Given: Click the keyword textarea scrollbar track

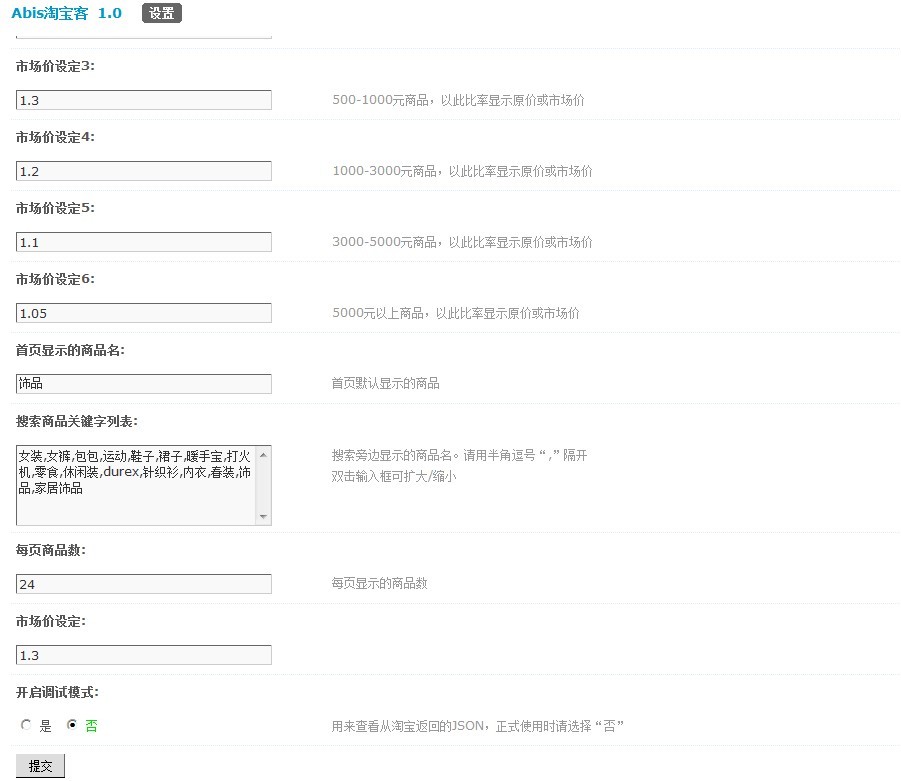Looking at the screenshot, I should [x=264, y=485].
